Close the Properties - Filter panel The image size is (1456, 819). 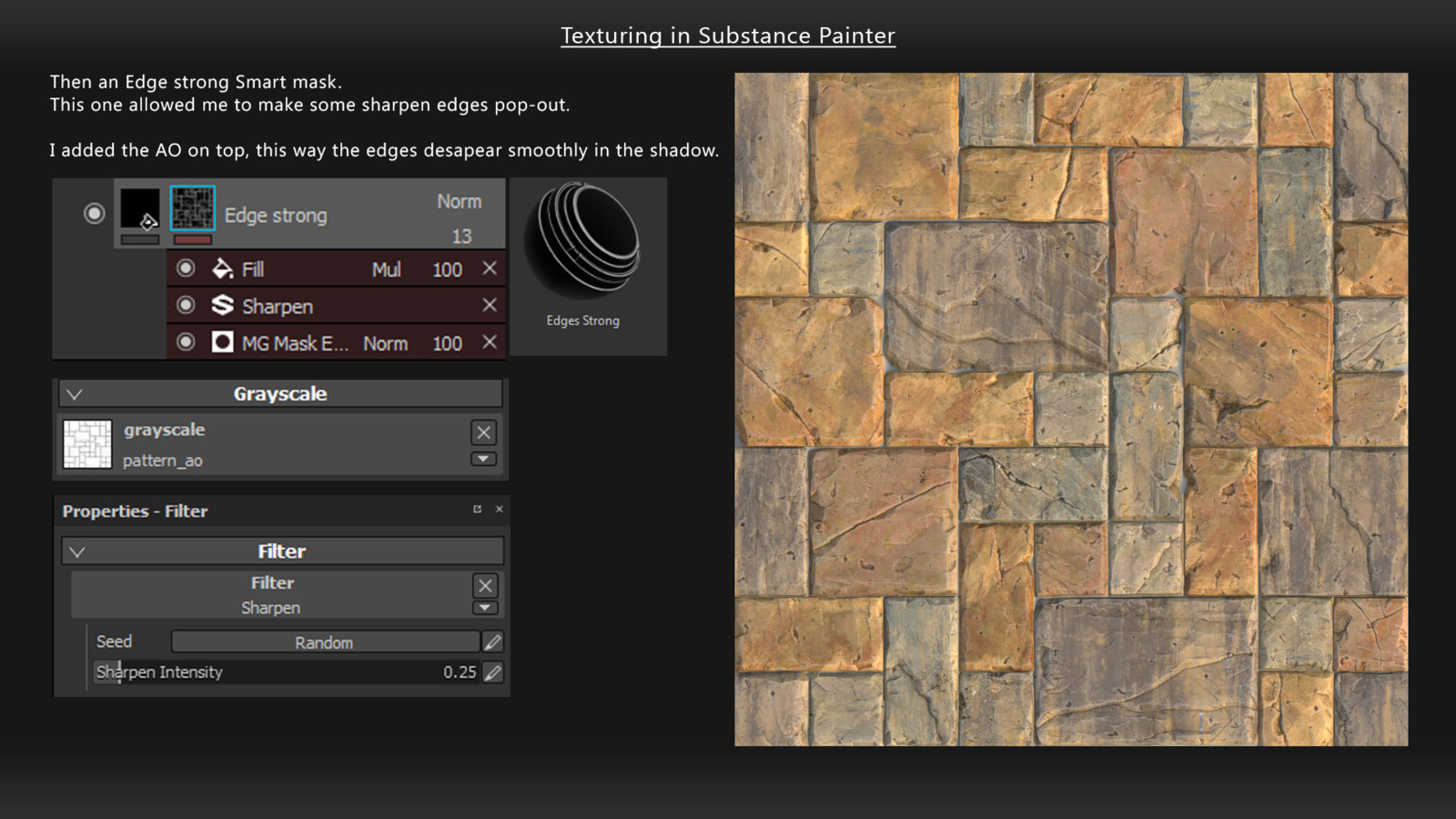[x=499, y=510]
